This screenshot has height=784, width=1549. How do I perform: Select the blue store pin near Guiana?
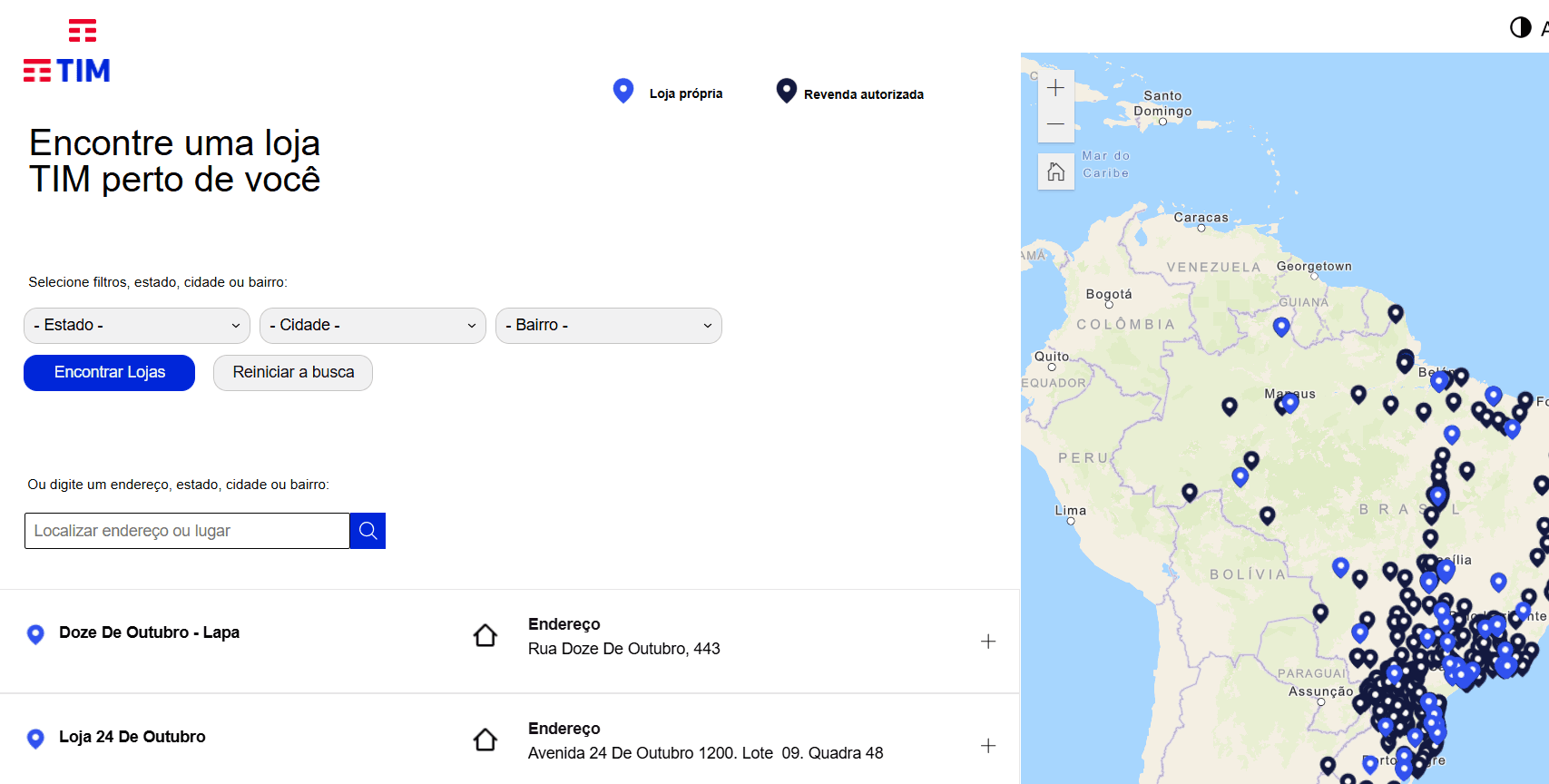[x=1281, y=327]
